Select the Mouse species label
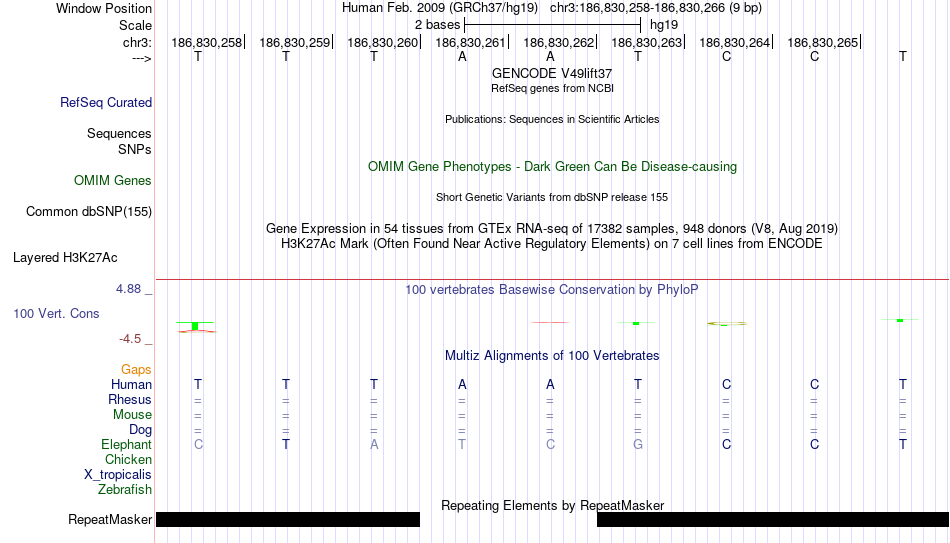 coord(132,415)
